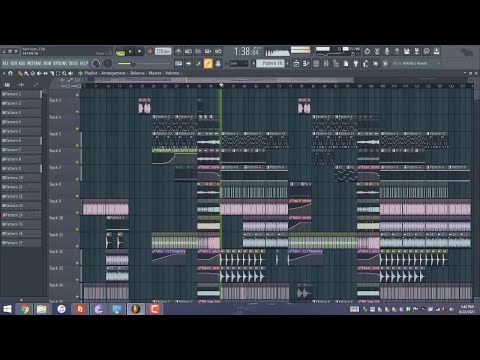This screenshot has height=360, width=480.
Task: Select Pattern 1 in picker list
Action: [x=21, y=94]
